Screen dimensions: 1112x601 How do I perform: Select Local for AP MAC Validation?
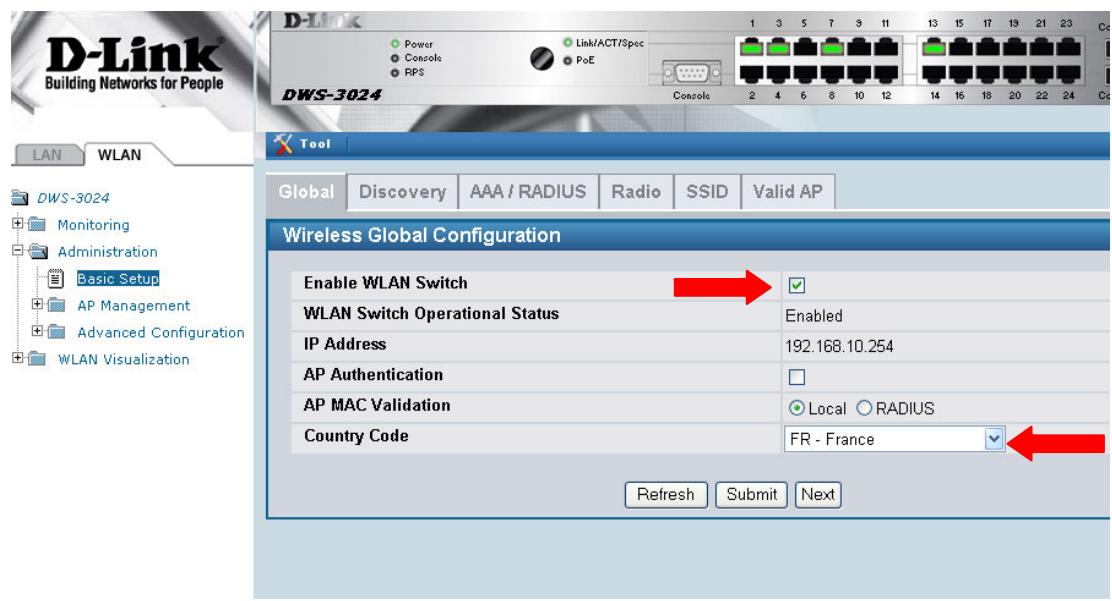coord(796,408)
